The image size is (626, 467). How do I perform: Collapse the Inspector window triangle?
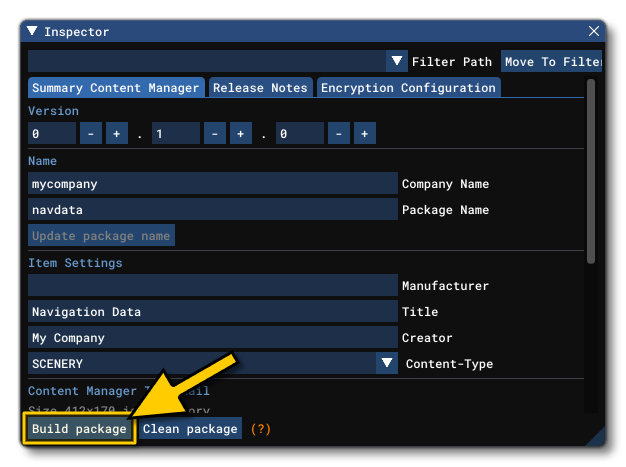32,32
